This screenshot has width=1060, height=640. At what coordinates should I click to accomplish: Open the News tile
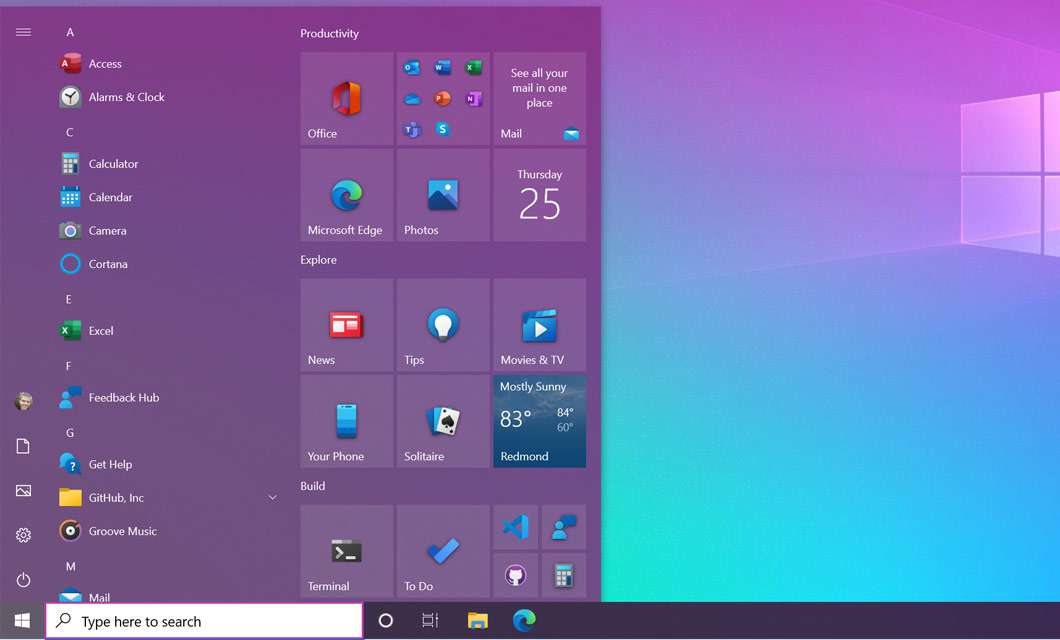tap(347, 325)
